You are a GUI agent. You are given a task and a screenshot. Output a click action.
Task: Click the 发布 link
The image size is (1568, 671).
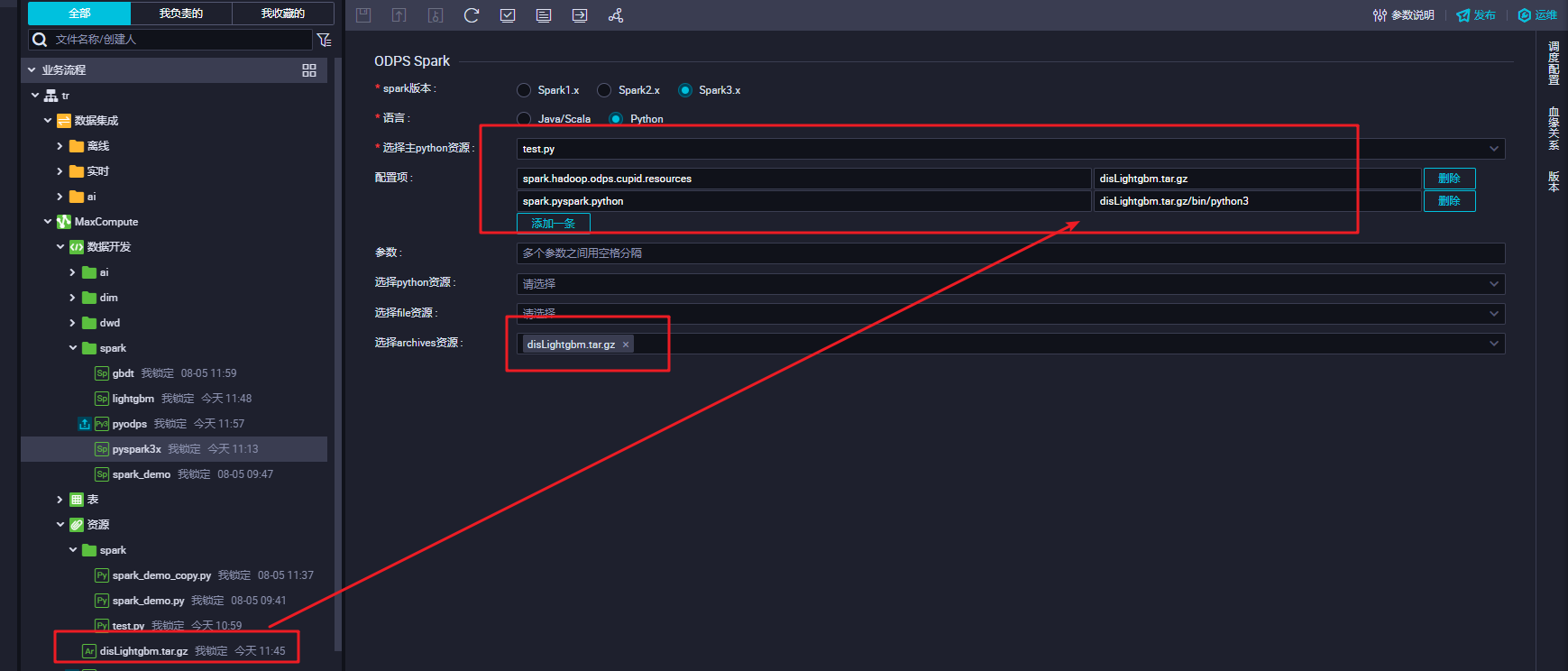point(1484,15)
